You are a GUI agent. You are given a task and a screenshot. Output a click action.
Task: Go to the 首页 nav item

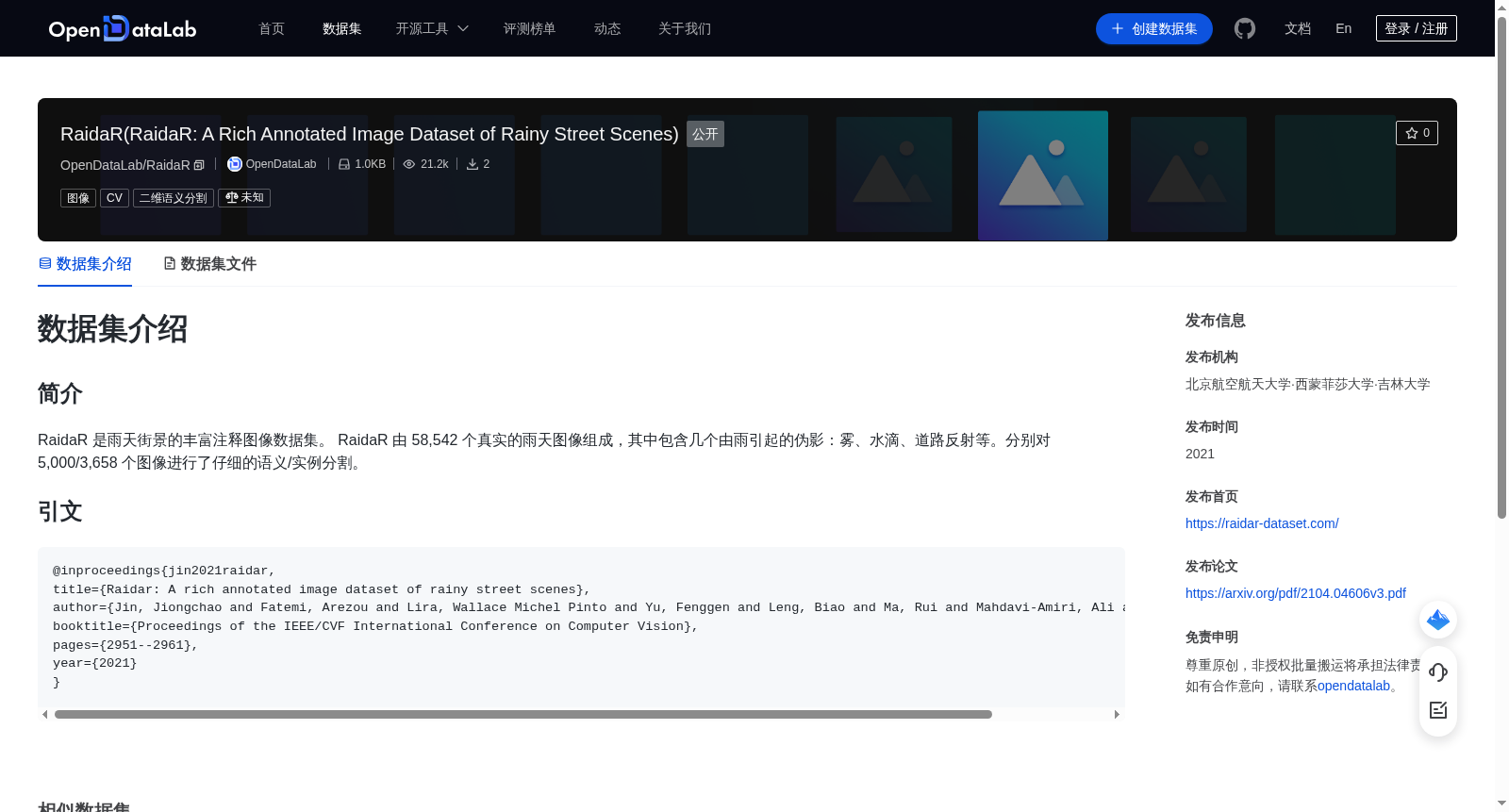[x=272, y=28]
